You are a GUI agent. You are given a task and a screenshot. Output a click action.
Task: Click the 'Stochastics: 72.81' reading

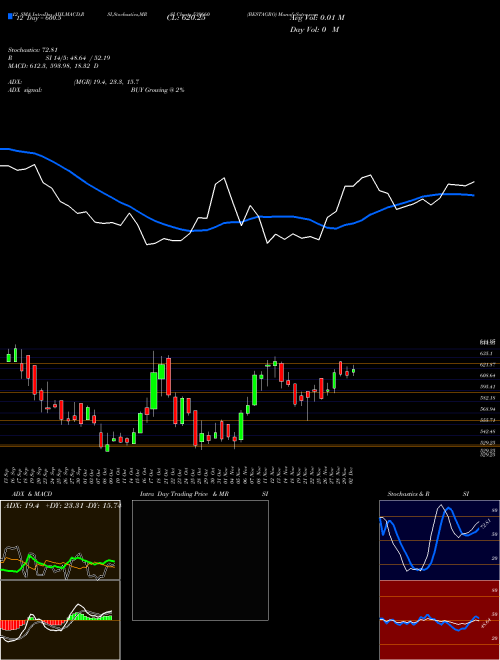pyautogui.click(x=32, y=50)
